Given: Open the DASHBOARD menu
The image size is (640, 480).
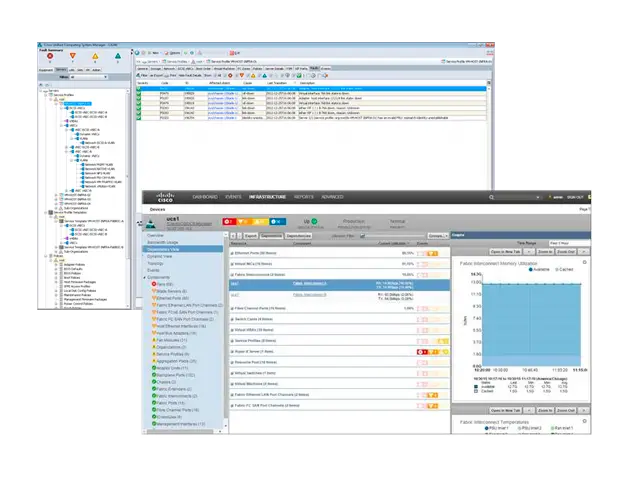Looking at the screenshot, I should click(206, 199).
